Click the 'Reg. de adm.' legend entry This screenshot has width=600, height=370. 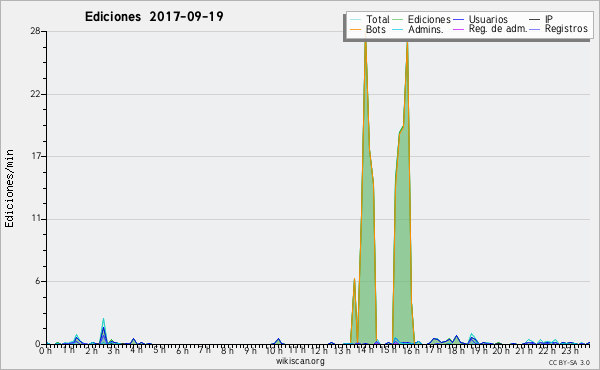(498, 29)
